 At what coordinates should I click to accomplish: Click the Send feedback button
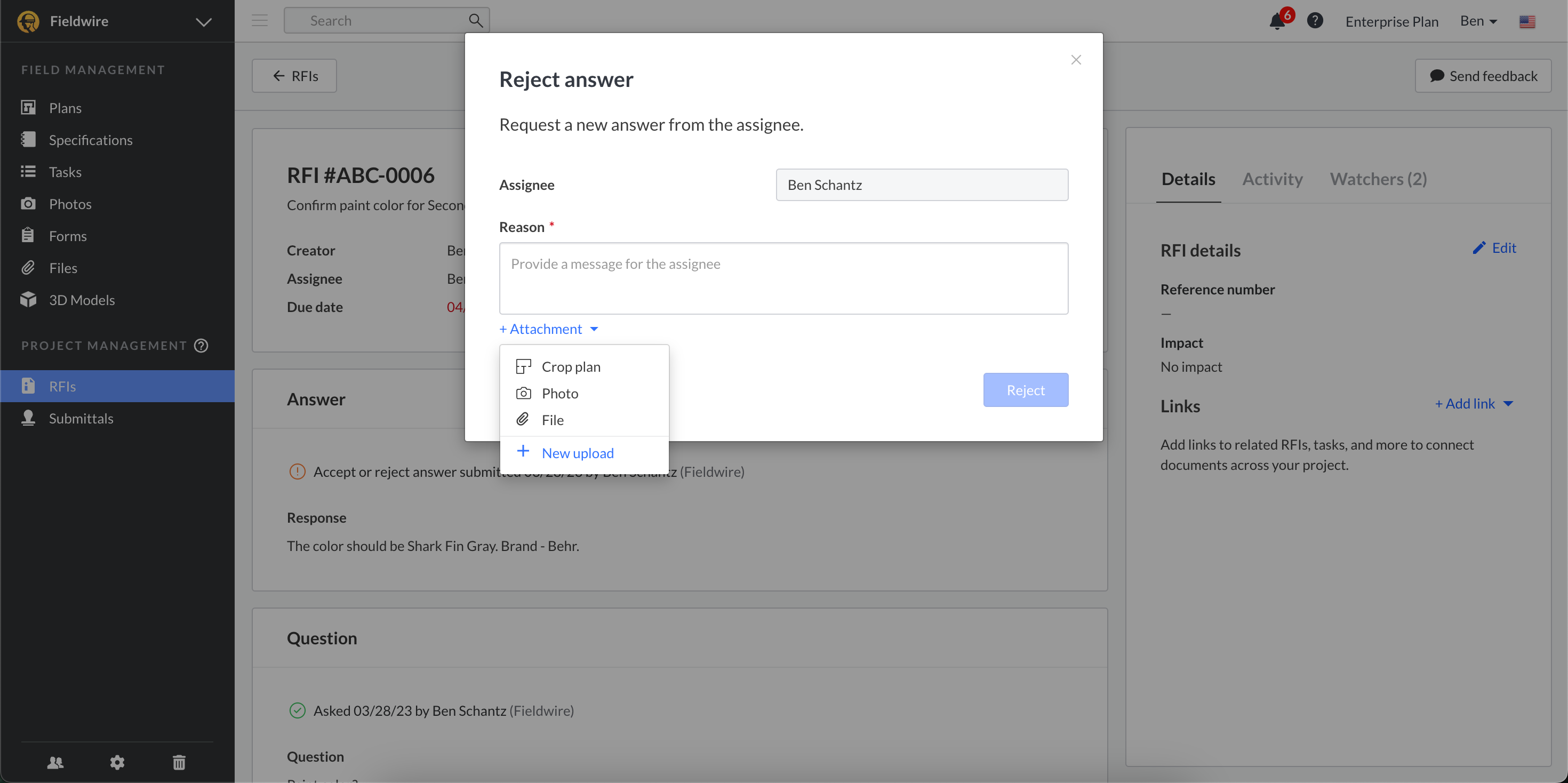point(1483,76)
